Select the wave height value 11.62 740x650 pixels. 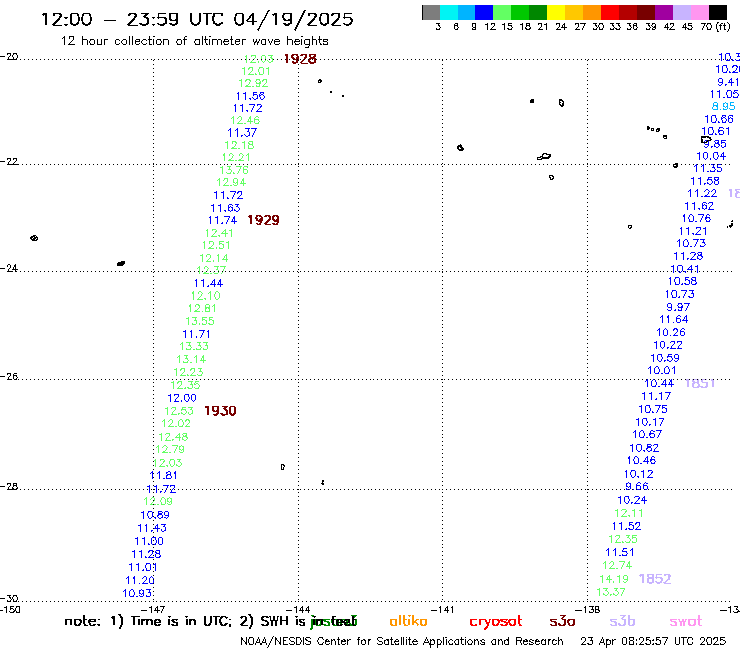(699, 206)
